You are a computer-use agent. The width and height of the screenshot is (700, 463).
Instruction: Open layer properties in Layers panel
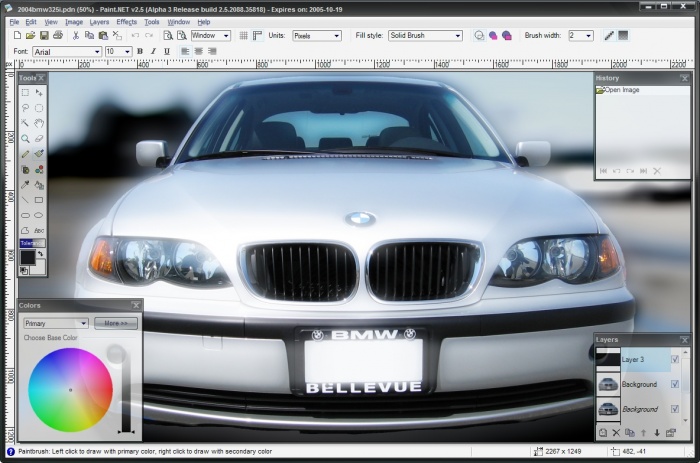671,433
